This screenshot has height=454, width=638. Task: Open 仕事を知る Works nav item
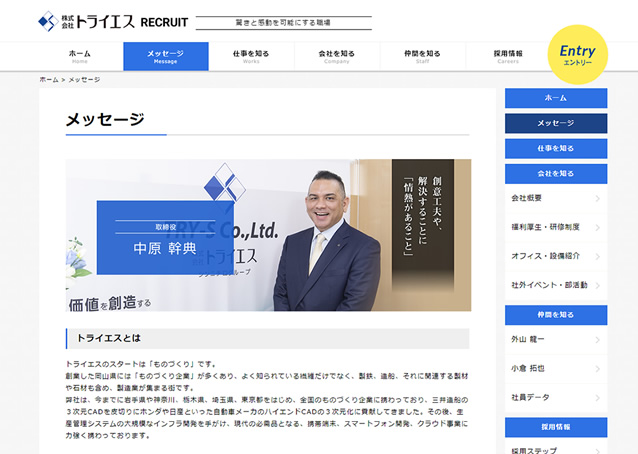[251, 57]
